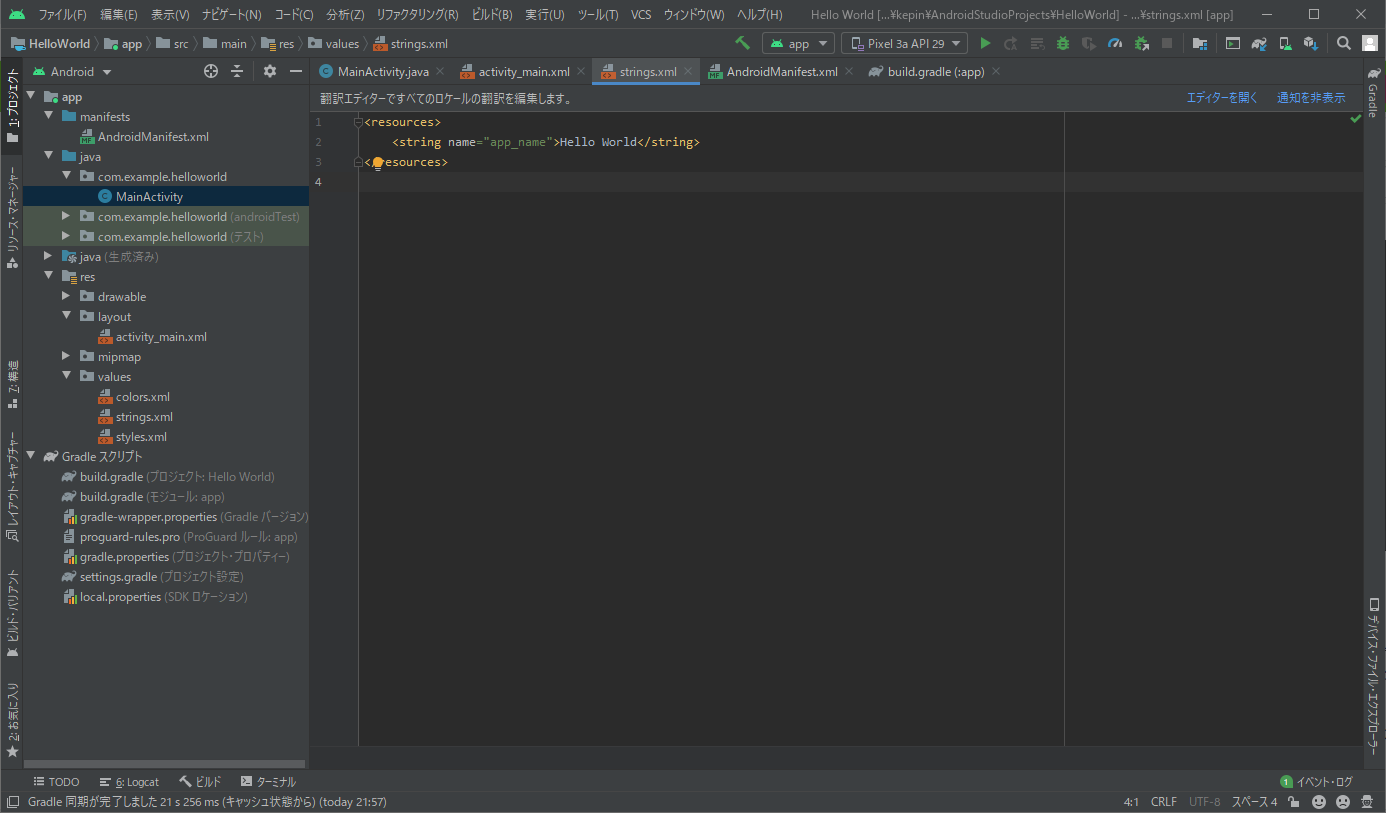Expand the drawable folder
This screenshot has width=1386, height=813.
(66, 297)
